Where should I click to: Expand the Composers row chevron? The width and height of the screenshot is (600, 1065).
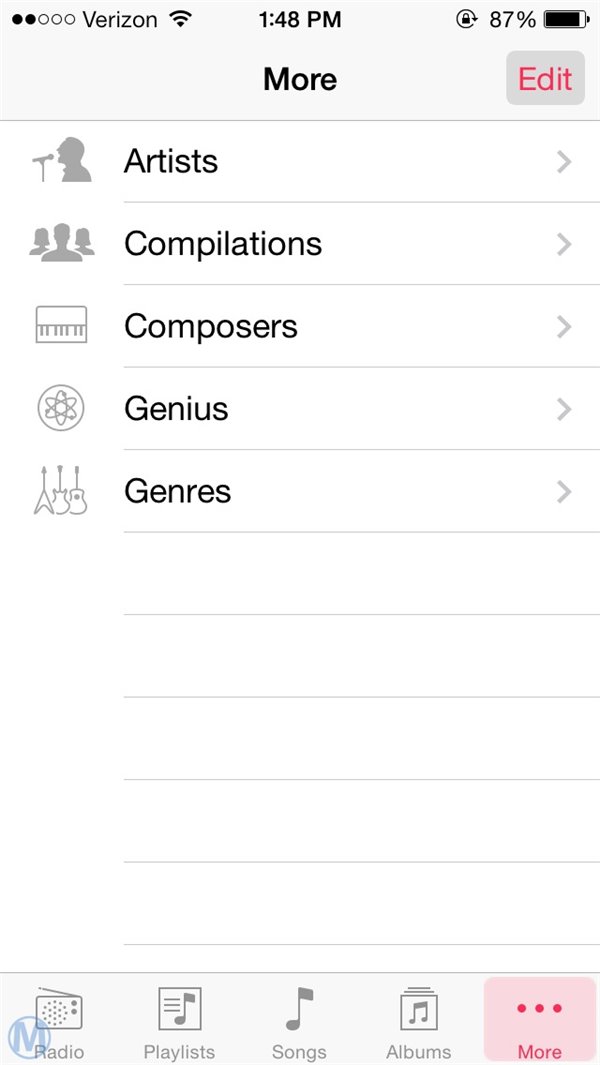(x=565, y=327)
